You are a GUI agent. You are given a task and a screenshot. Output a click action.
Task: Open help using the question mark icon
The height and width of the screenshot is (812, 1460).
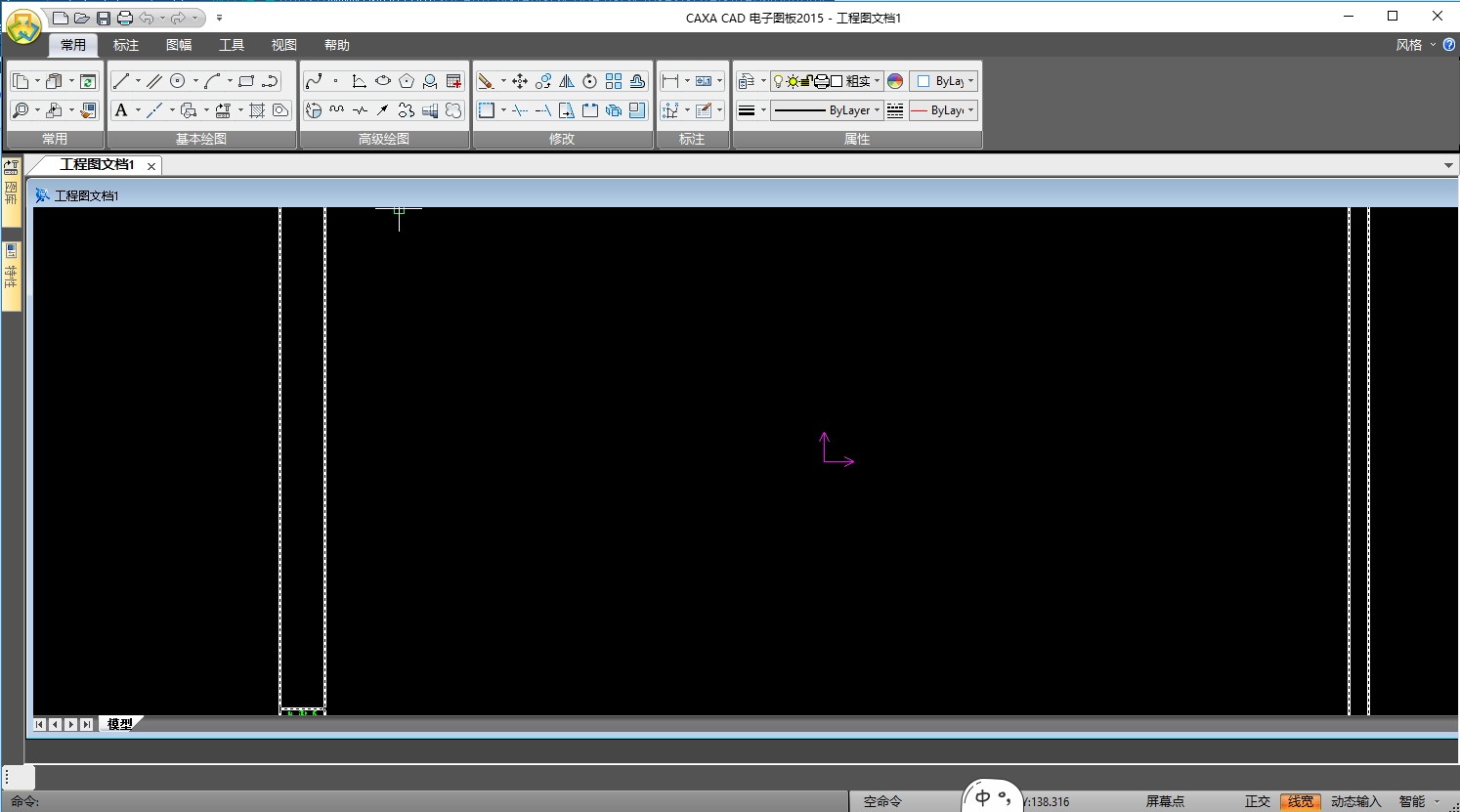click(1449, 45)
